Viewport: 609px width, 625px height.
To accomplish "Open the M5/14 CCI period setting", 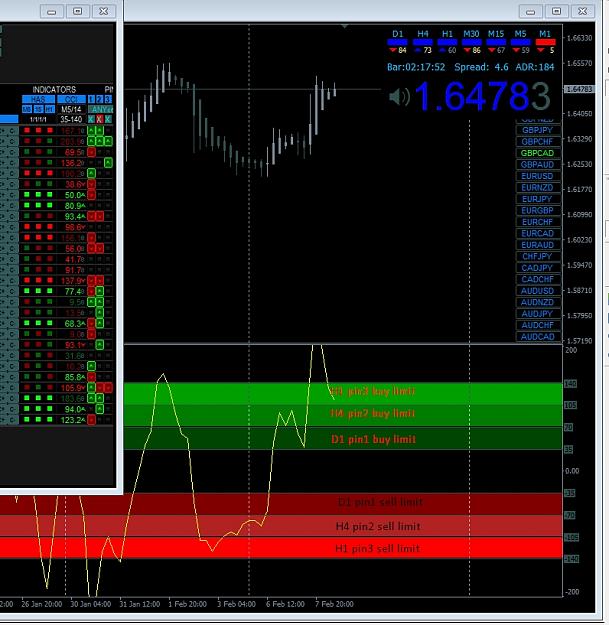I will pyautogui.click(x=71, y=109).
